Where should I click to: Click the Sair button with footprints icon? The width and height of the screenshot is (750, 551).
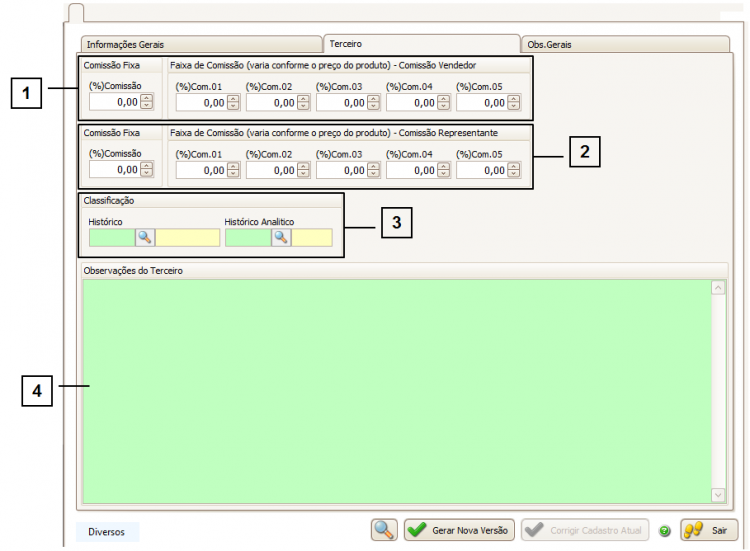(x=709, y=530)
